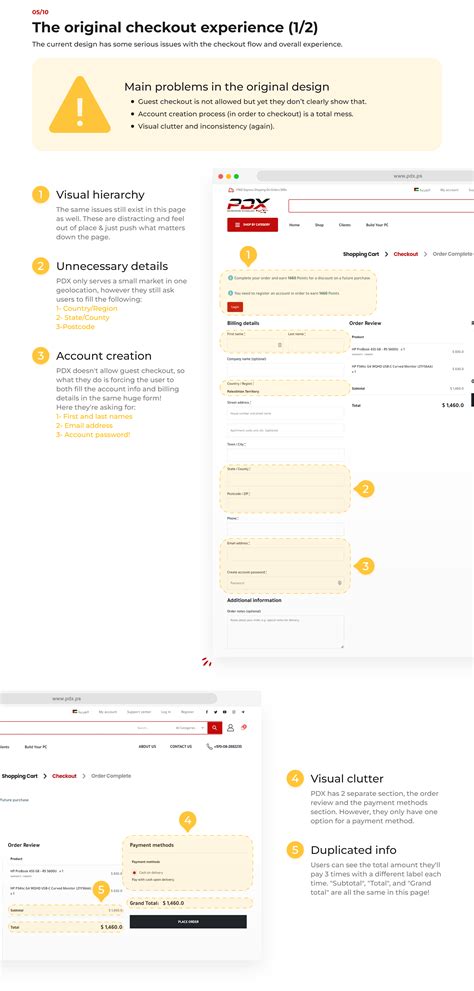Open the Home menu item
This screenshot has width=474, height=991.
[x=295, y=225]
